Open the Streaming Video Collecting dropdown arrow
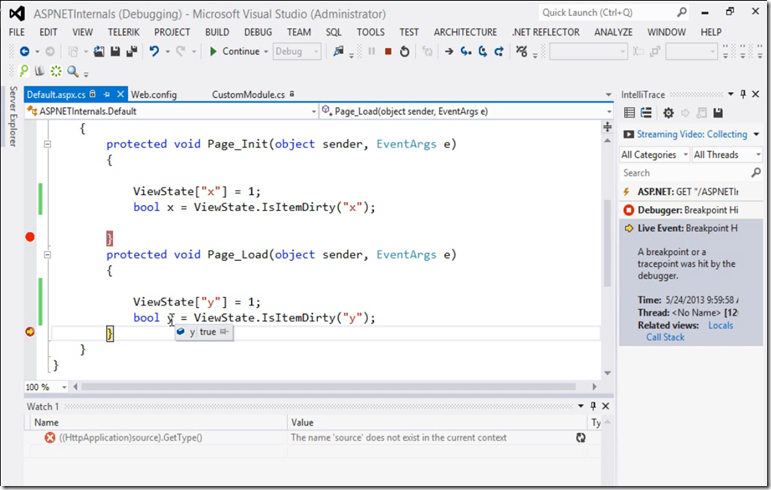Image resolution: width=771 pixels, height=490 pixels. click(756, 134)
